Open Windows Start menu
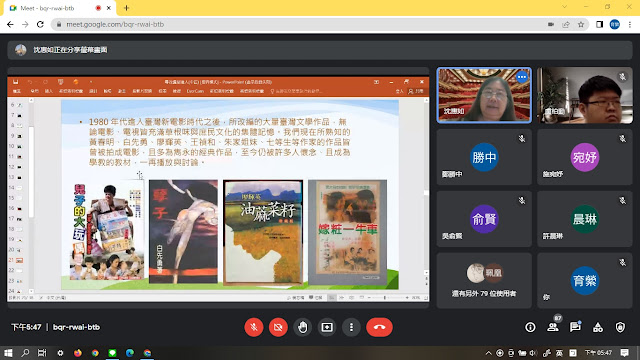This screenshot has height=360, width=640. [x=8, y=353]
